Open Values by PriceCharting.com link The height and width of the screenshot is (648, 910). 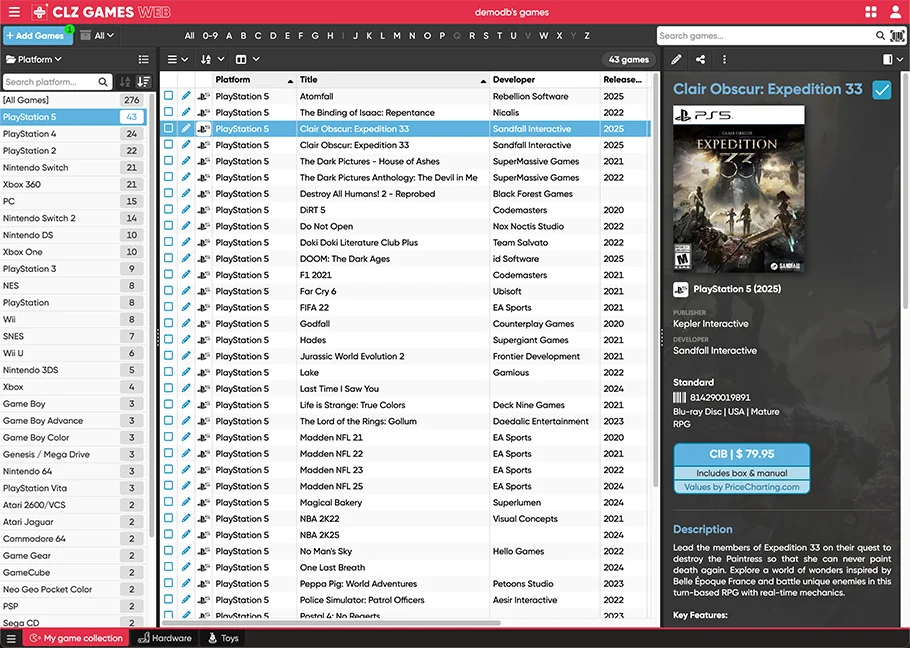(x=742, y=487)
